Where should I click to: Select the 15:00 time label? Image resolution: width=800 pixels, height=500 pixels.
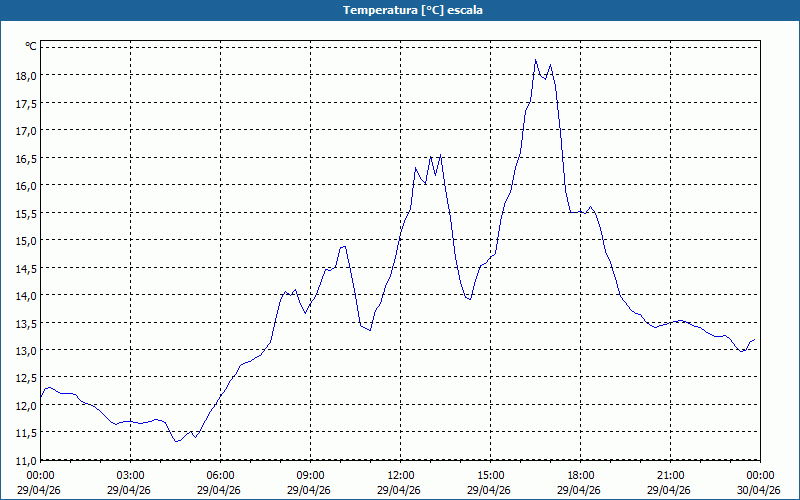click(491, 475)
